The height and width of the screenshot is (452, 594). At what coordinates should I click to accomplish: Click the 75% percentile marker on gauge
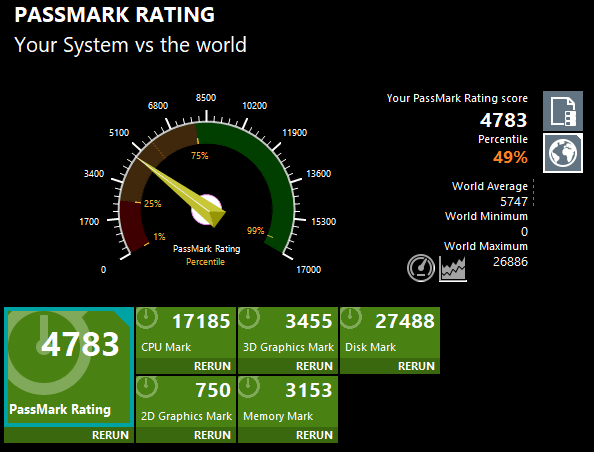[200, 156]
